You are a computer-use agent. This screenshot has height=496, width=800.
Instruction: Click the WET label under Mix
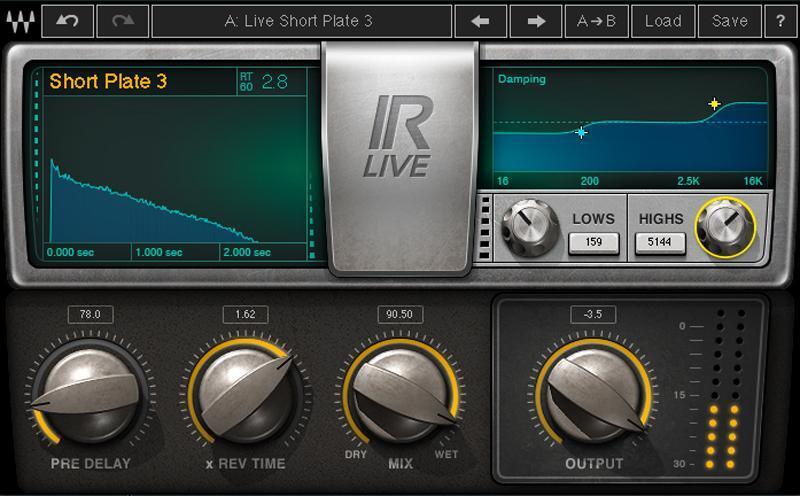coord(446,454)
